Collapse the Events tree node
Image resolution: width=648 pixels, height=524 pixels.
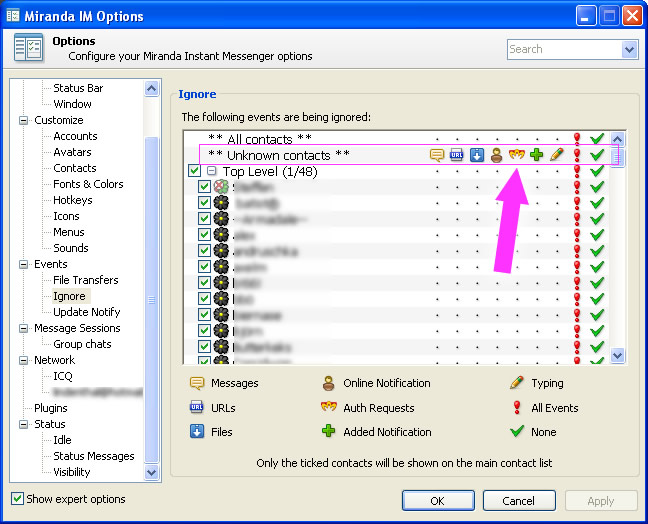click(x=24, y=264)
